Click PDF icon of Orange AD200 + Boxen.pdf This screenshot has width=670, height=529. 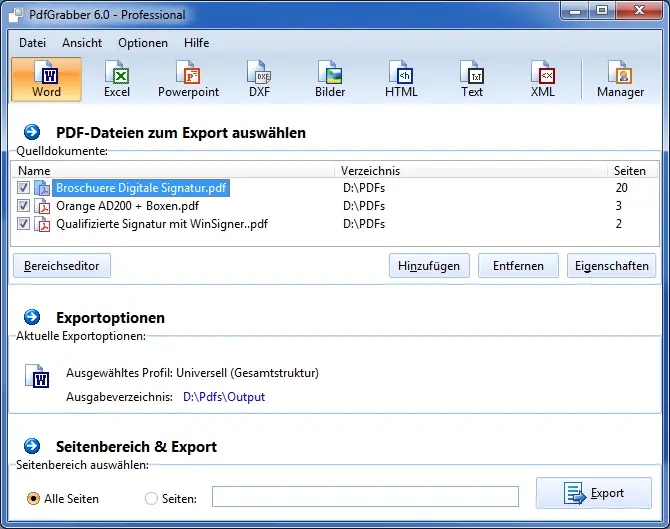pyautogui.click(x=42, y=206)
